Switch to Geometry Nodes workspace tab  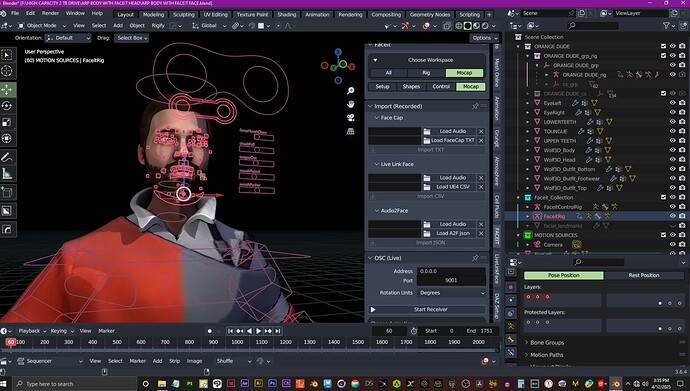[x=430, y=15]
